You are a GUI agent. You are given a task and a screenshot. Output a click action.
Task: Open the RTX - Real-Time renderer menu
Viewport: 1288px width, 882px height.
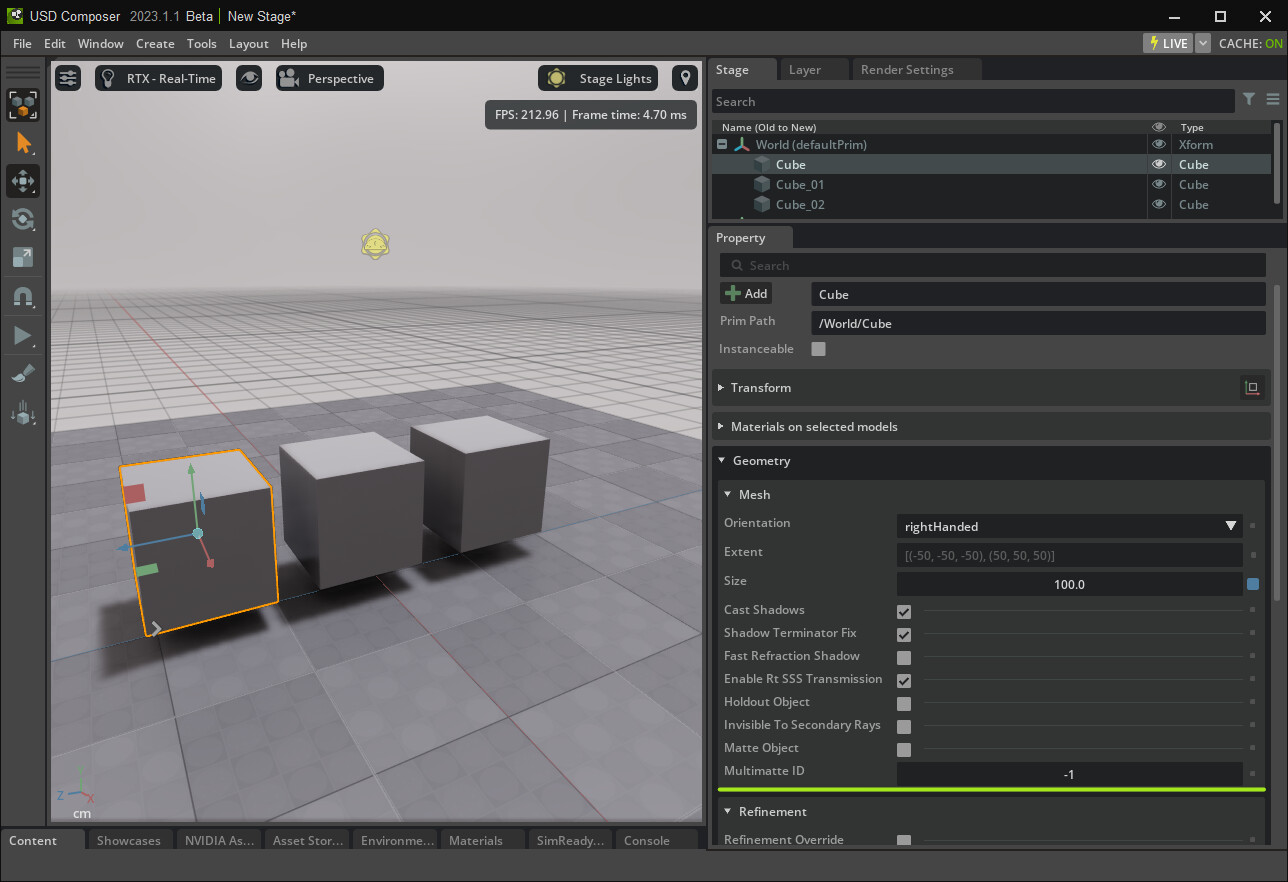coord(158,78)
